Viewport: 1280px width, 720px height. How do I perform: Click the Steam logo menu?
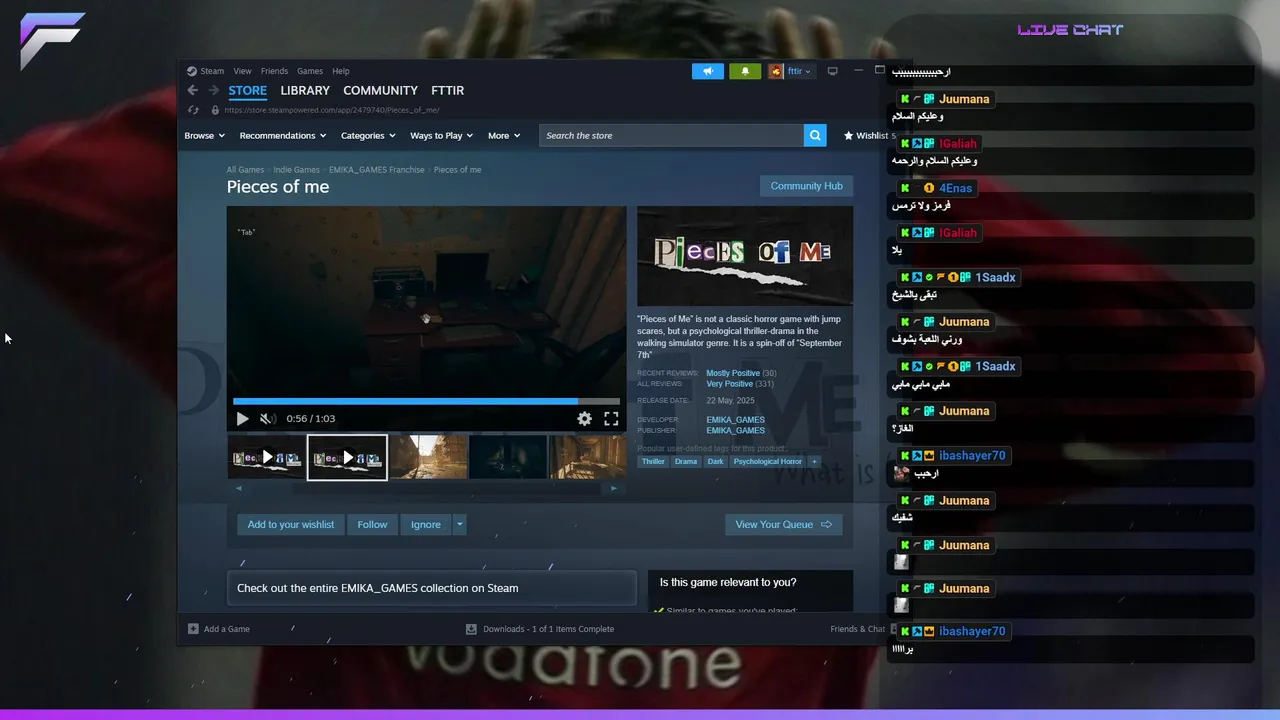click(x=205, y=71)
